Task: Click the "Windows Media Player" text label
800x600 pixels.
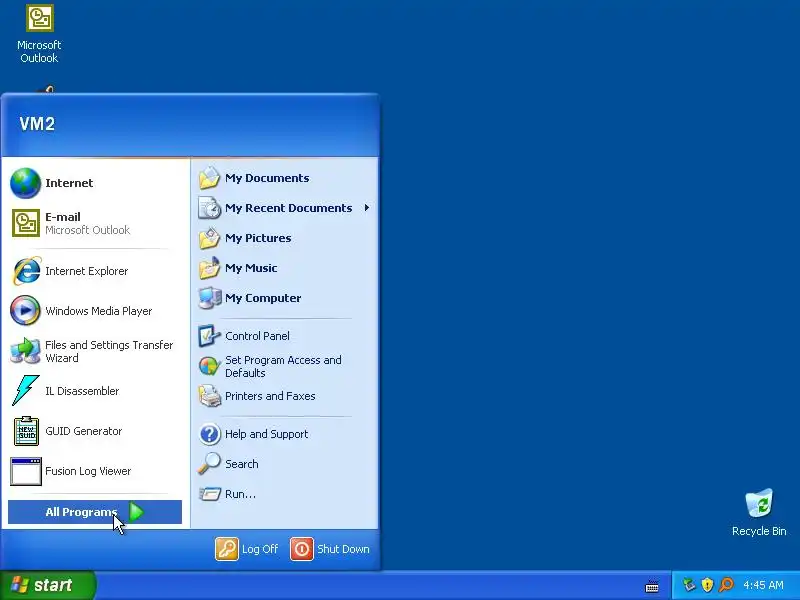Action: 98,311
